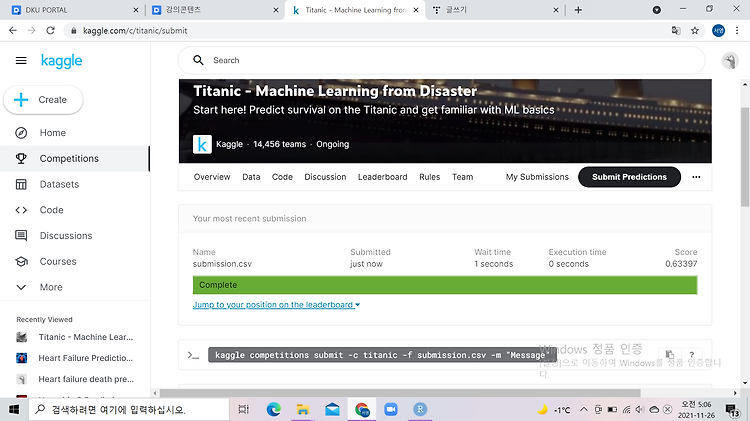Copy the API command with copy icon
Image resolution: width=750 pixels, height=421 pixels.
point(669,355)
